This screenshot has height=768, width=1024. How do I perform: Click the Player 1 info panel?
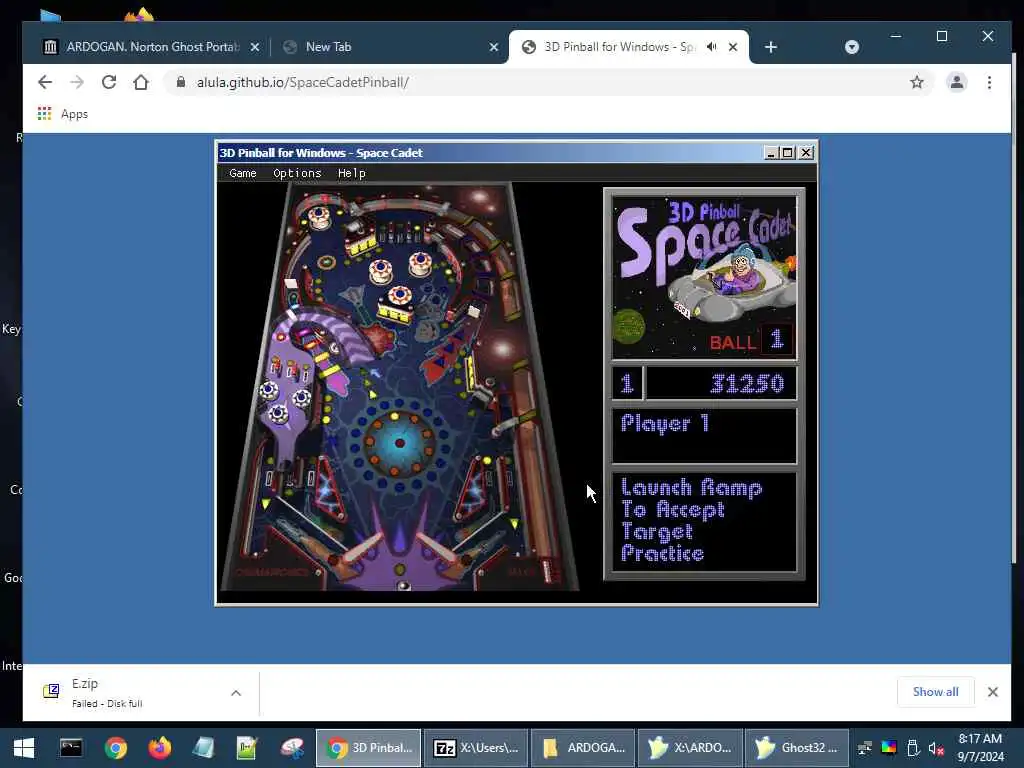[x=704, y=436]
